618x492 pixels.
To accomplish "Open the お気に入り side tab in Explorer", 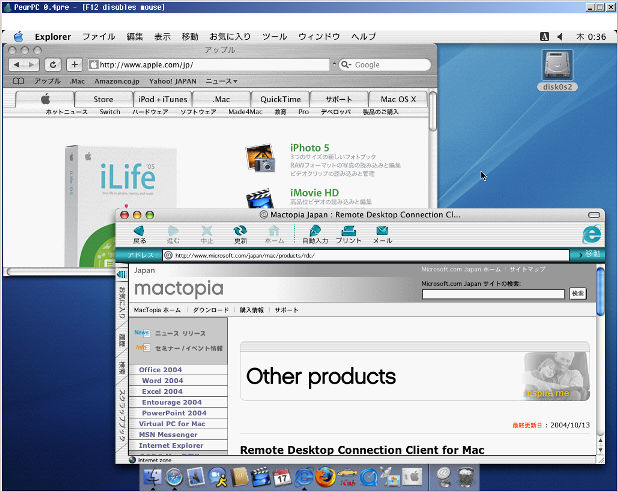I will [x=121, y=303].
